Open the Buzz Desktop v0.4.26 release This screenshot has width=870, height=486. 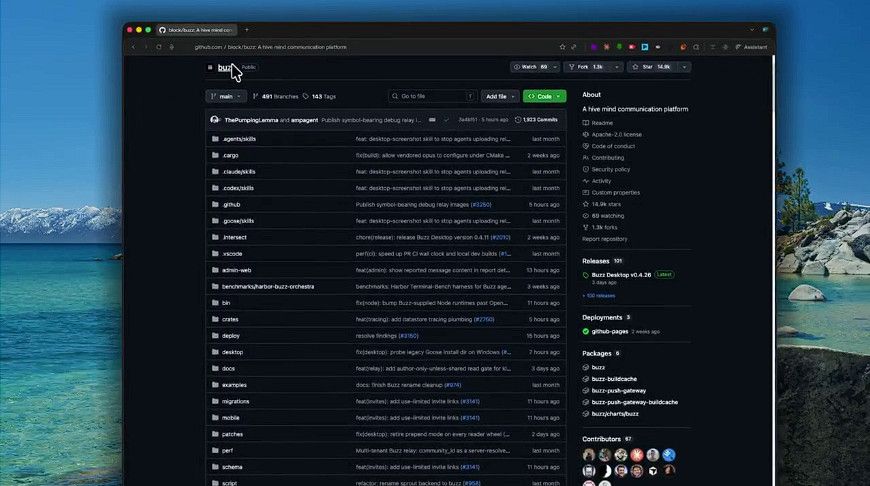621,275
